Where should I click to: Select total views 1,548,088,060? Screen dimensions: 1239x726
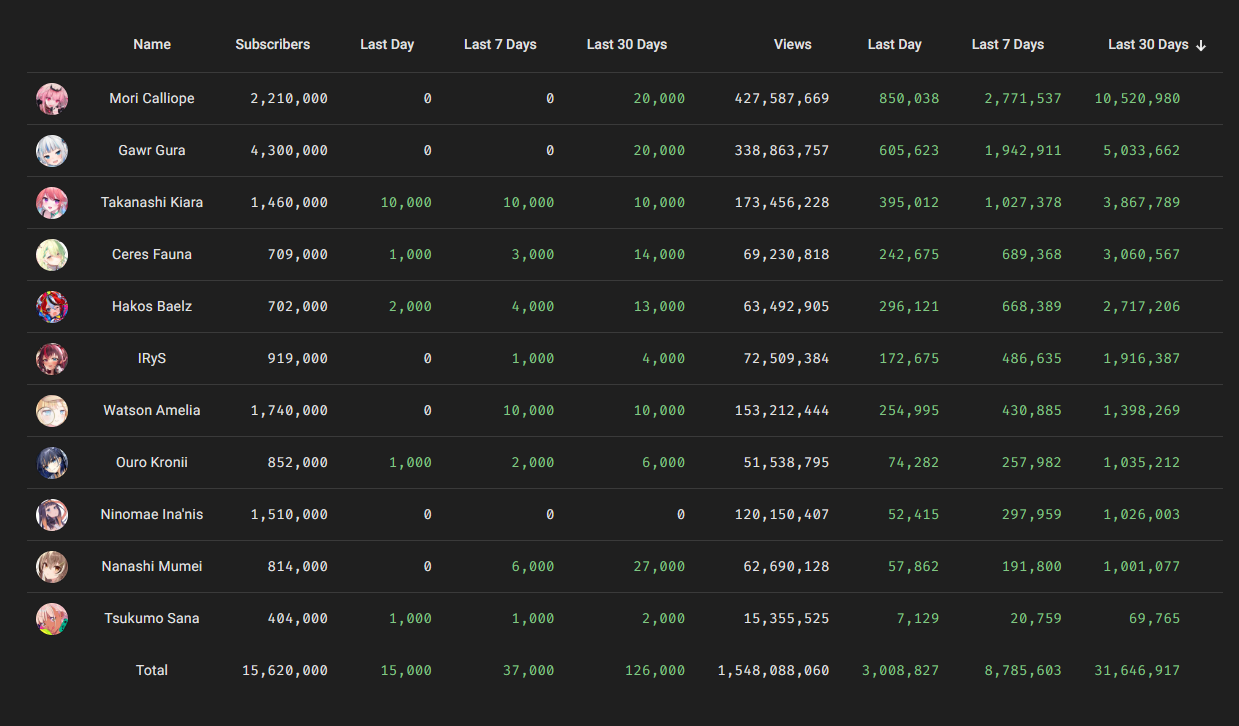pos(773,670)
